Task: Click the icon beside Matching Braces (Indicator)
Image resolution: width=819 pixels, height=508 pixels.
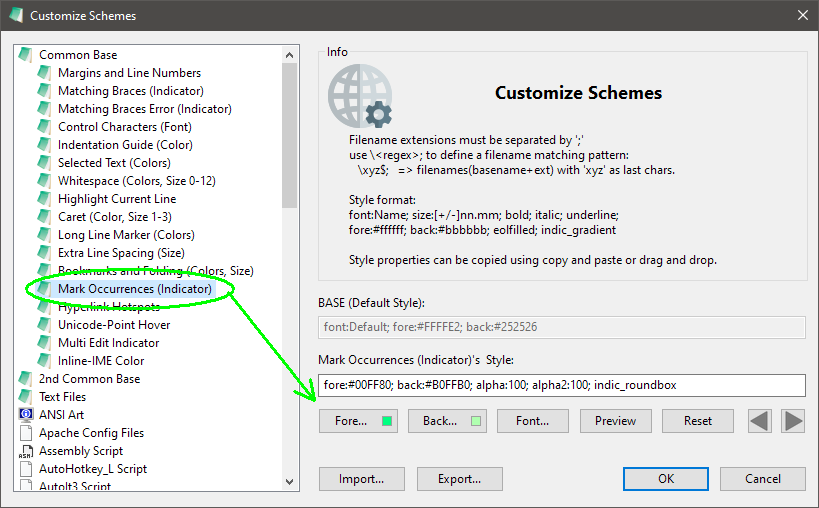Action: click(x=44, y=90)
